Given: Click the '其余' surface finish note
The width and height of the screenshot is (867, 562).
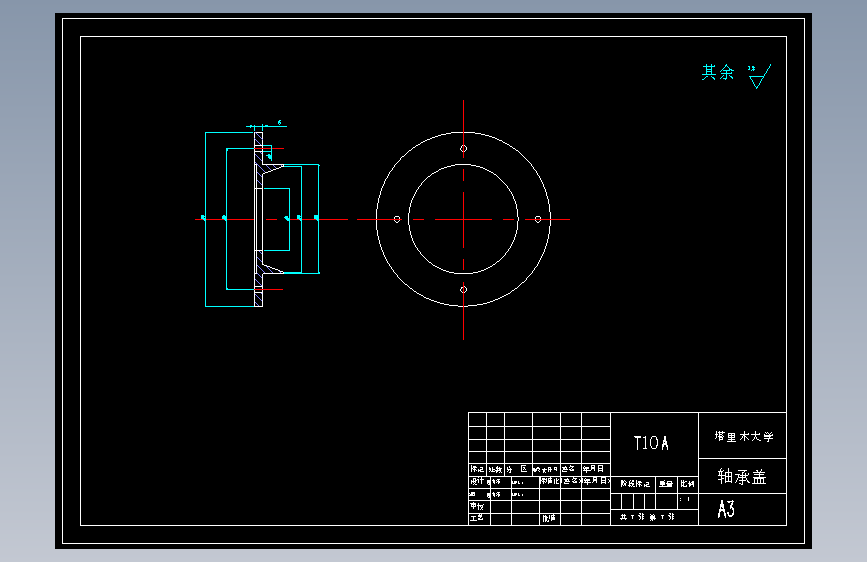Looking at the screenshot, I should coord(718,72).
